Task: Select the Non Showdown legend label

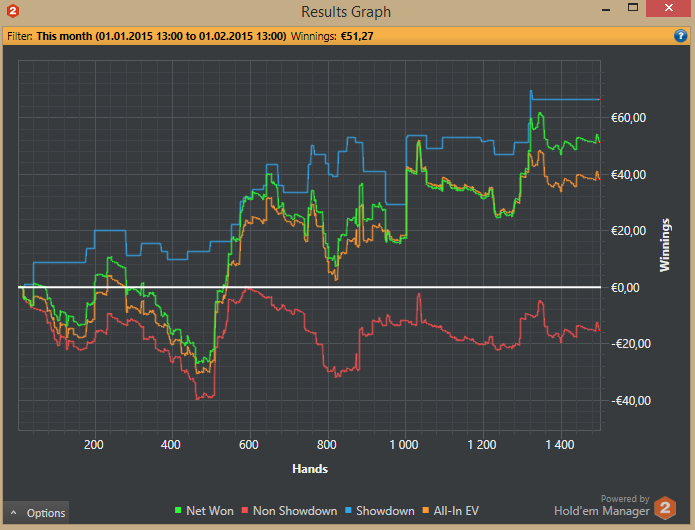Action: tap(295, 511)
